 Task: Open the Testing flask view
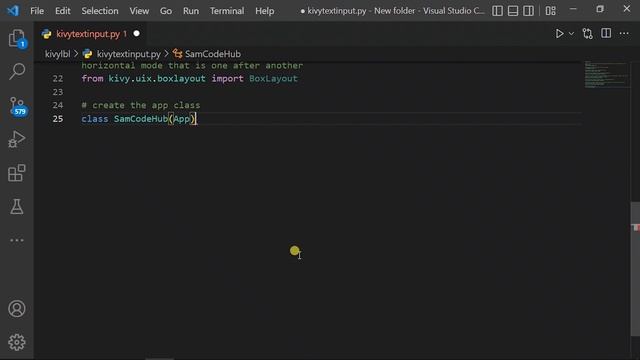17,207
